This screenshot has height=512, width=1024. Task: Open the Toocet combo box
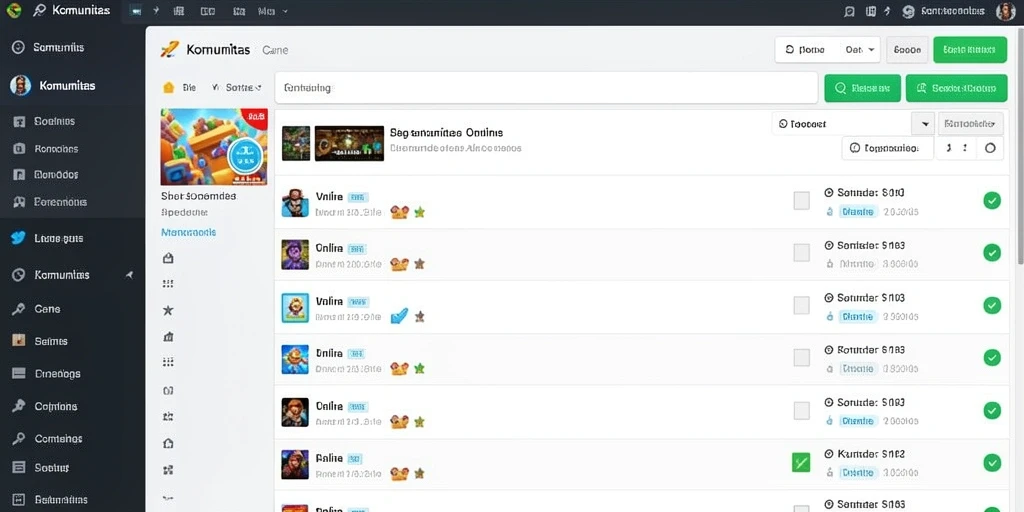point(854,123)
